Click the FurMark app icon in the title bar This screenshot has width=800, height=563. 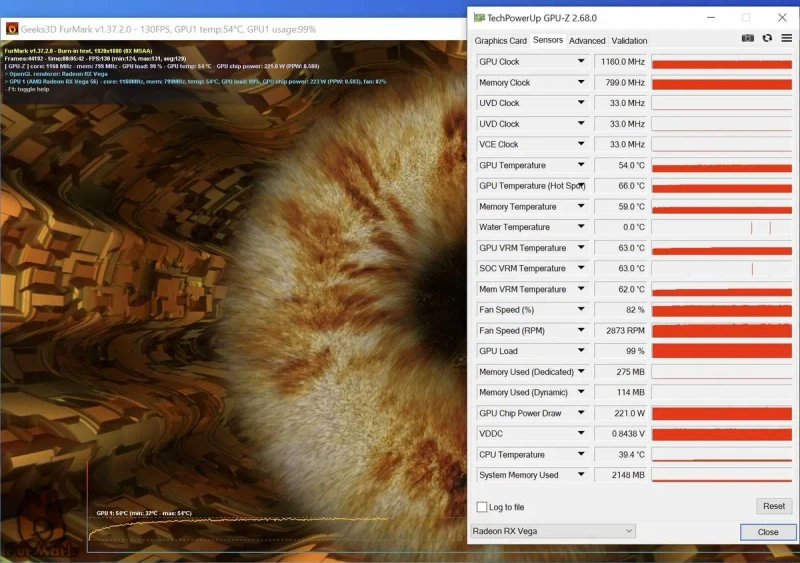[12, 29]
